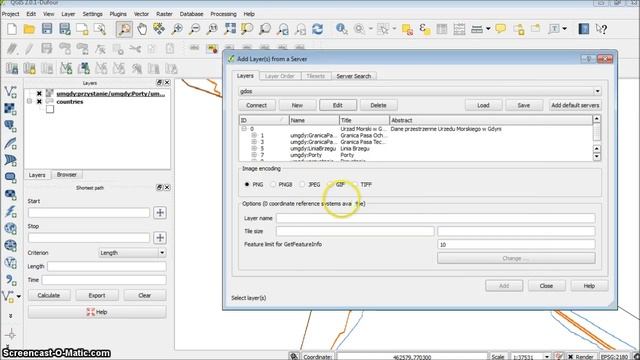640x360 pixels.
Task: Select the PNG image encoding
Action: pyautogui.click(x=247, y=184)
